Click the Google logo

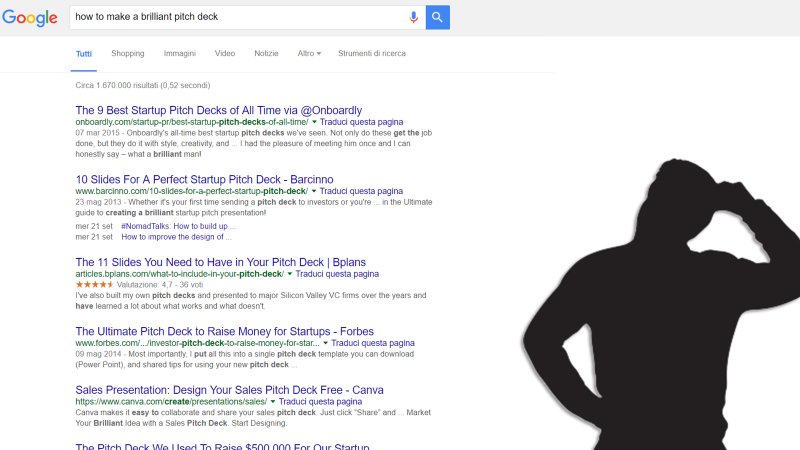30,18
